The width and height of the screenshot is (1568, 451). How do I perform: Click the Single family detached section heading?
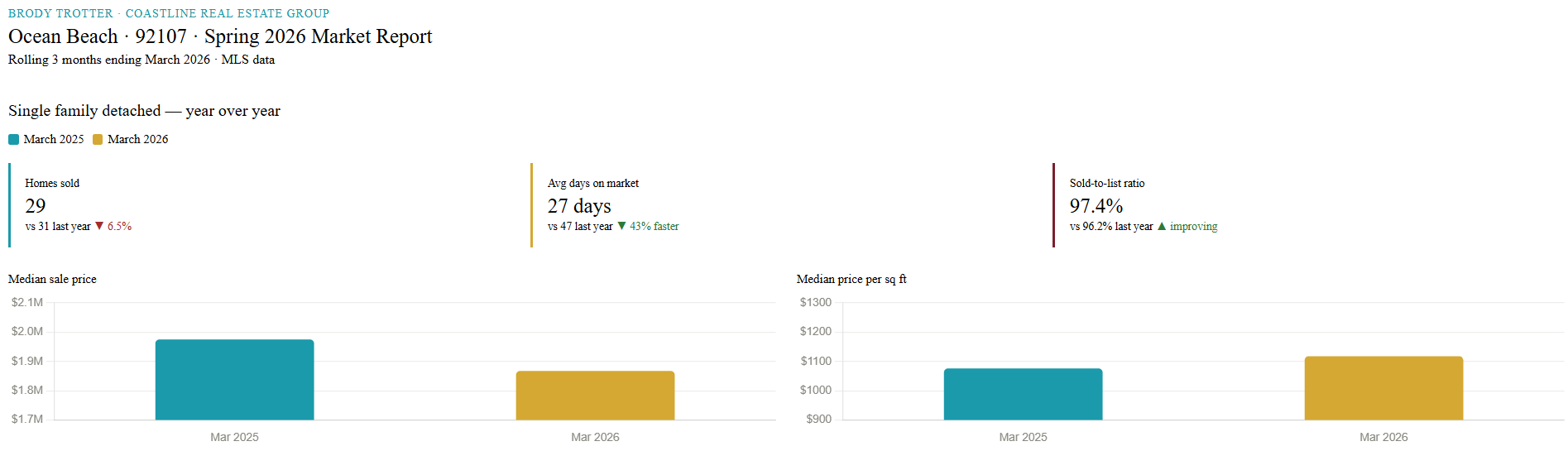tap(144, 111)
